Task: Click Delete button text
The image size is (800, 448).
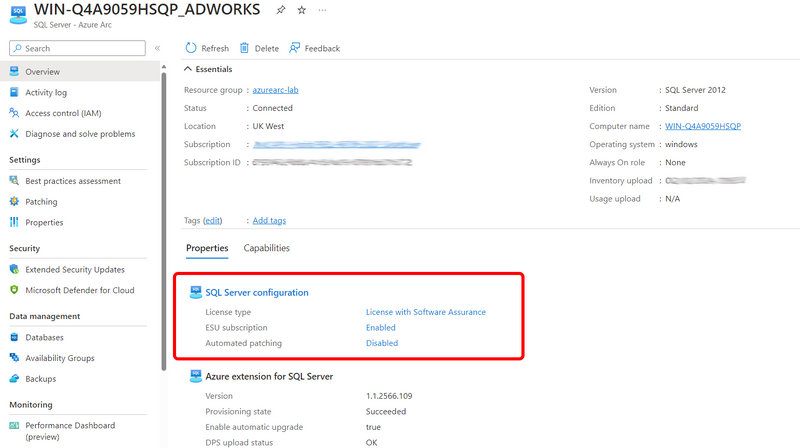Action: pos(267,48)
